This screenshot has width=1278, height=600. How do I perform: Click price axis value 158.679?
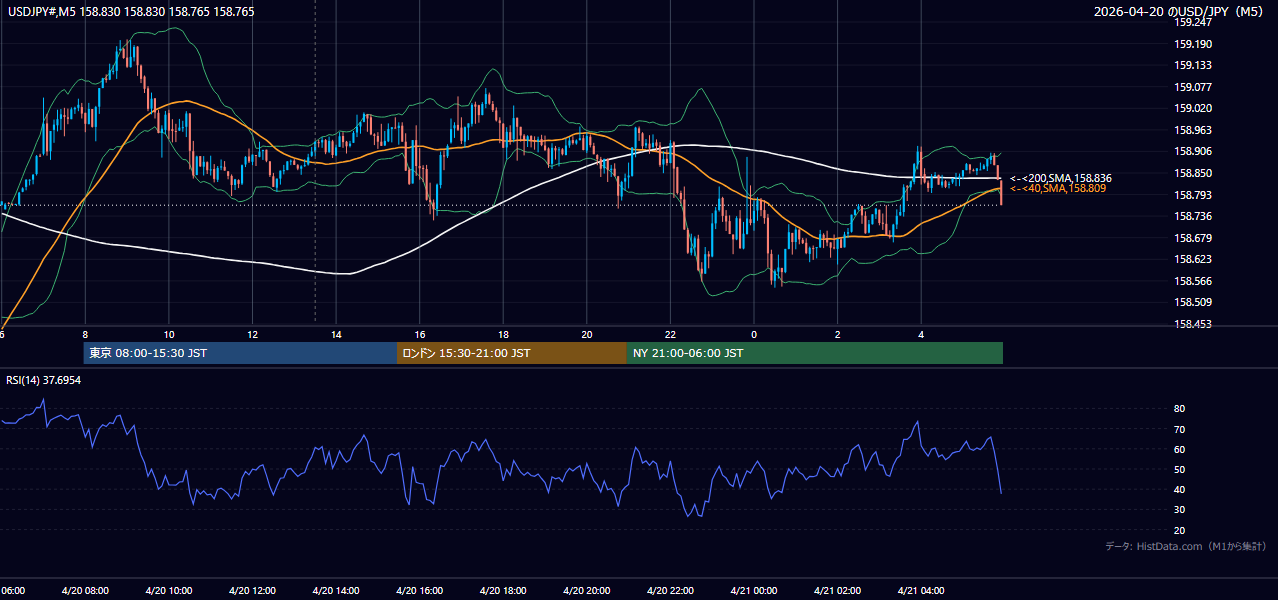click(1193, 238)
